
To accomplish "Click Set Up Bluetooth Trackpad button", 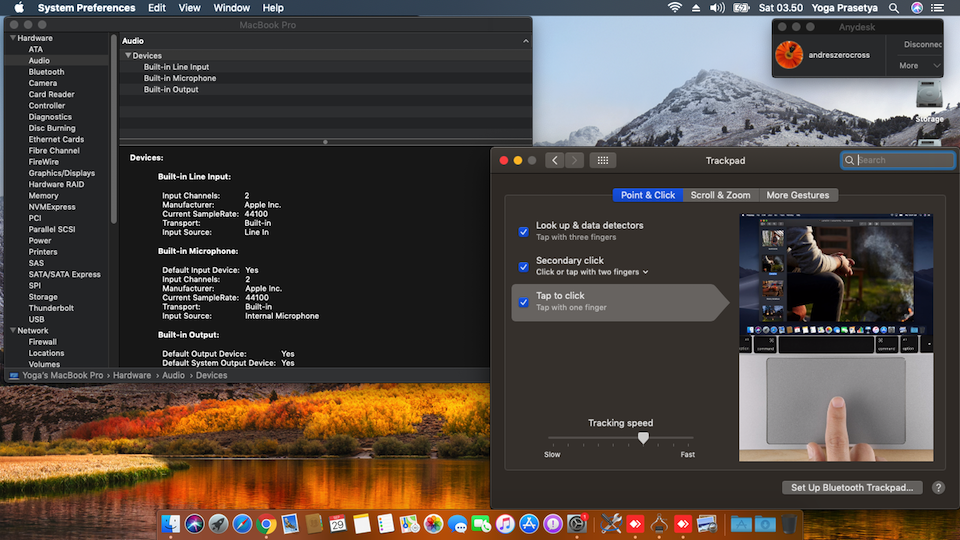I will [x=851, y=488].
